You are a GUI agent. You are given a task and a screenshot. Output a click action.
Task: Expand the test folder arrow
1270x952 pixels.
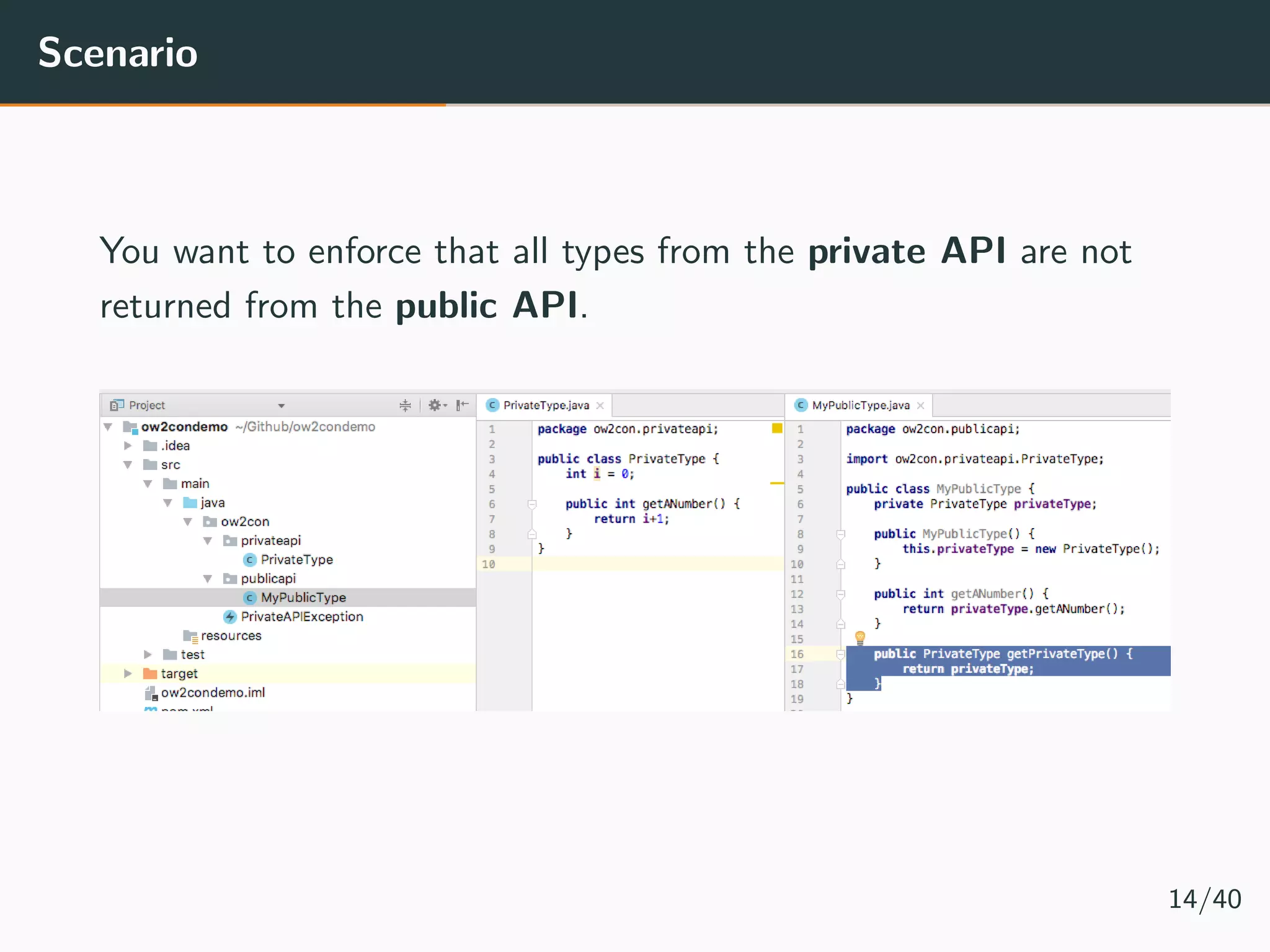(x=148, y=654)
